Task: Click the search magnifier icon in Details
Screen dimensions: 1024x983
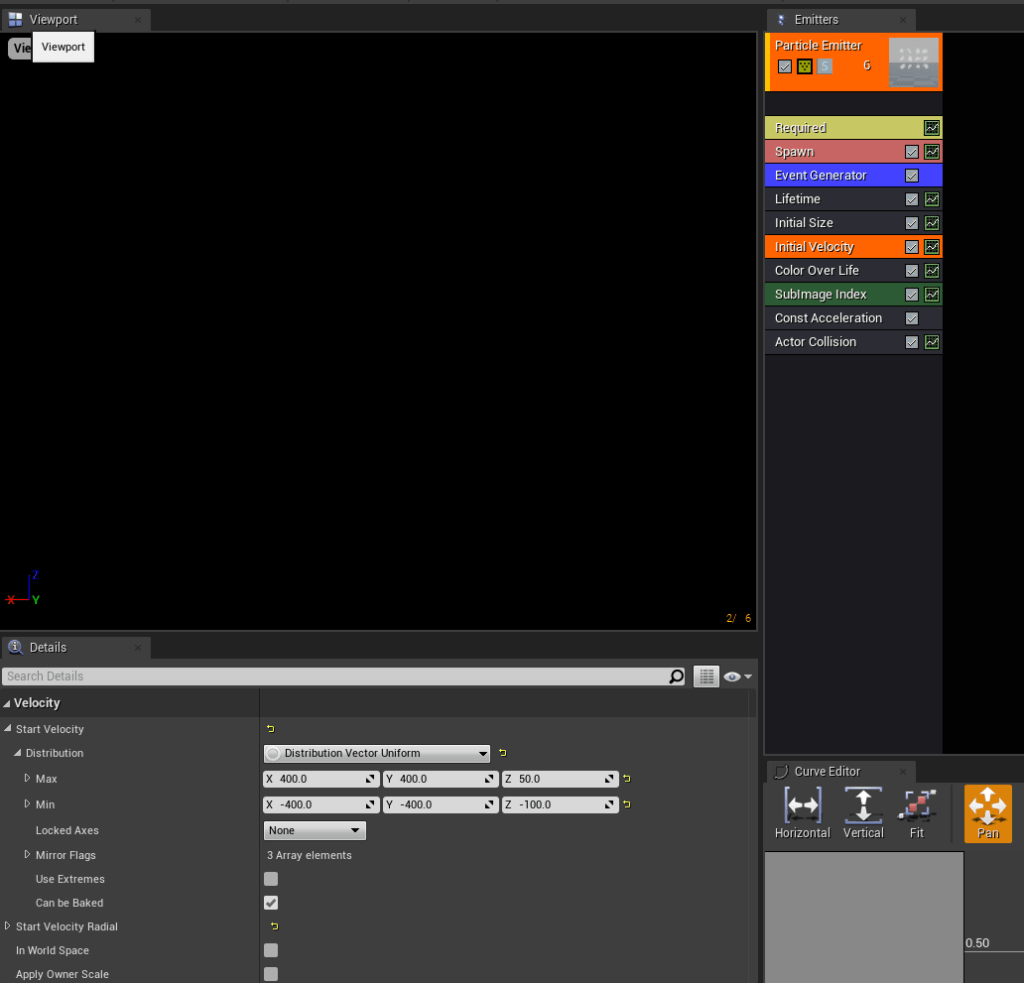Action: pyautogui.click(x=677, y=677)
